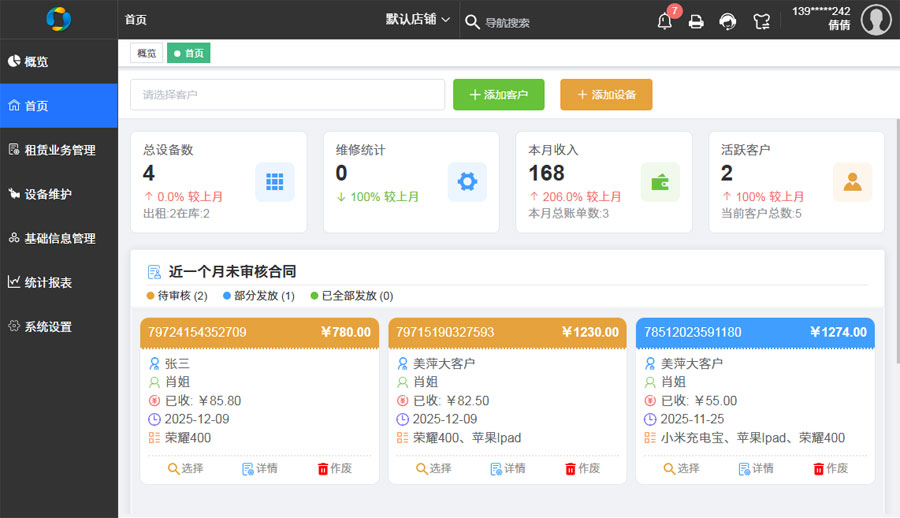This screenshot has height=518, width=900.
Task: Open 系统设置 sidebar menu
Action: (59, 327)
